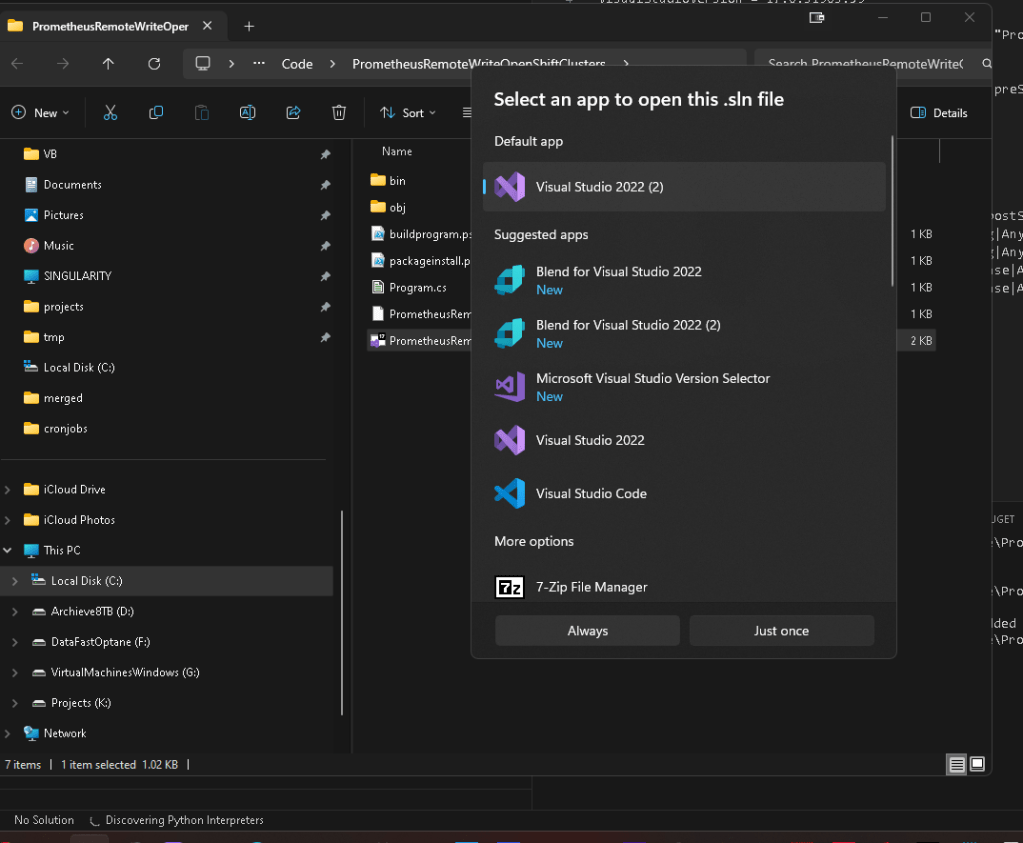Switch to details list view icon
This screenshot has height=843, width=1023.
pos(956,765)
